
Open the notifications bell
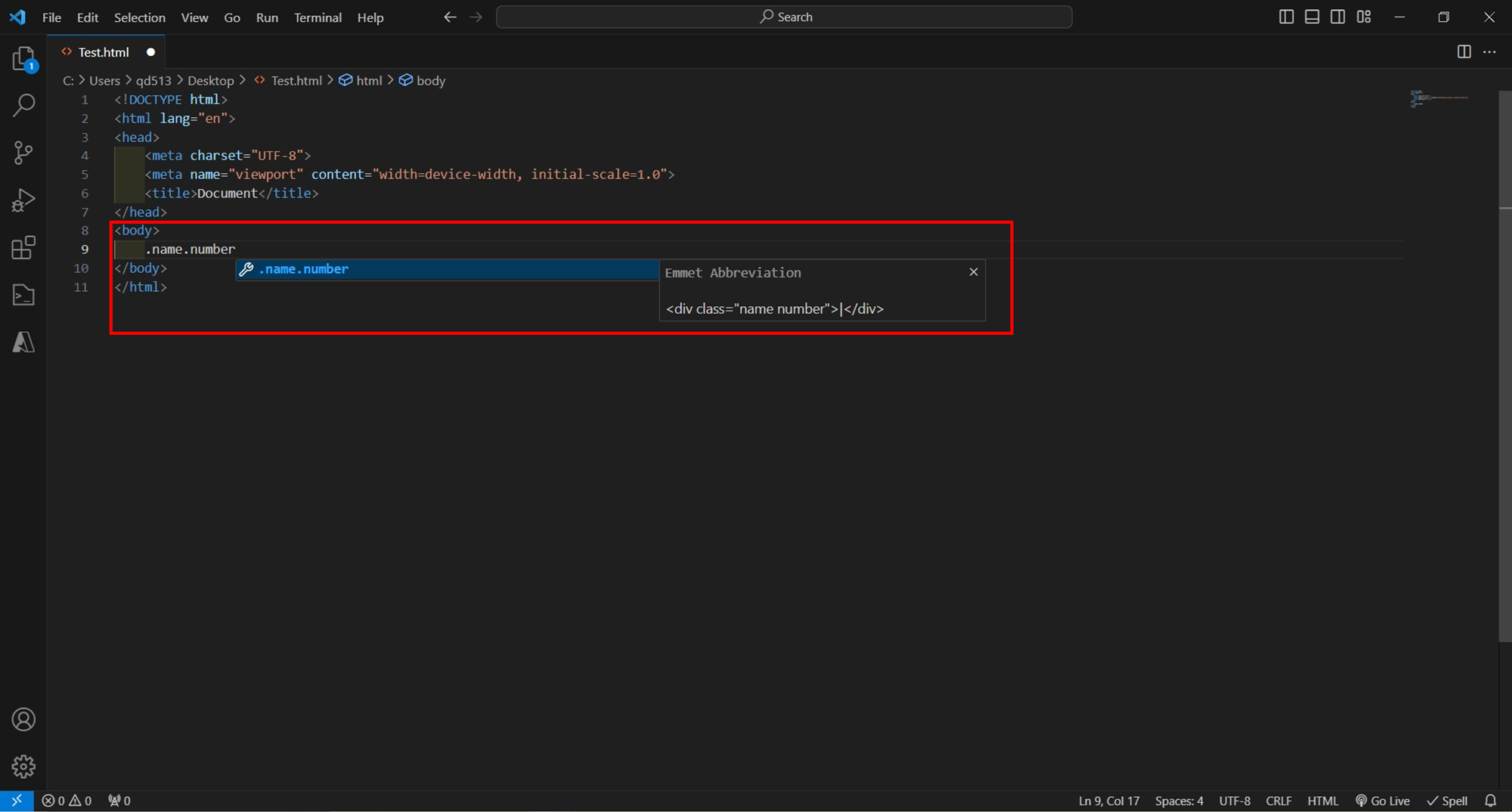tap(1491, 801)
